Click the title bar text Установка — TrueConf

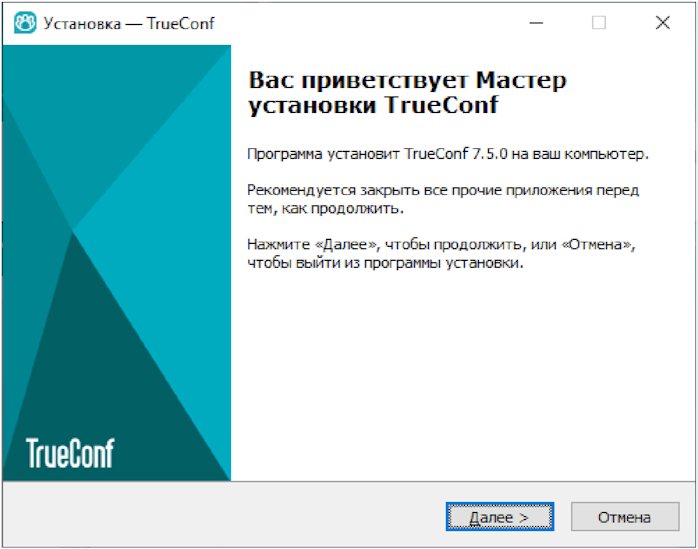[x=129, y=23]
